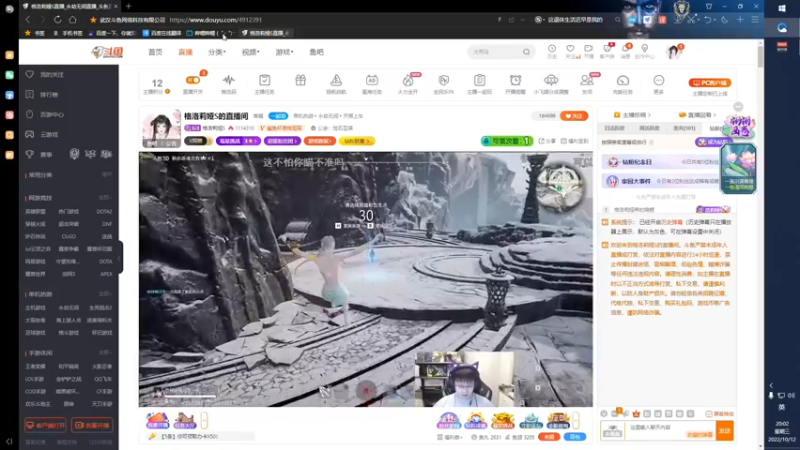This screenshot has width=800, height=450.
Task: Click the streamer avatar thumbnail
Action: click(161, 128)
